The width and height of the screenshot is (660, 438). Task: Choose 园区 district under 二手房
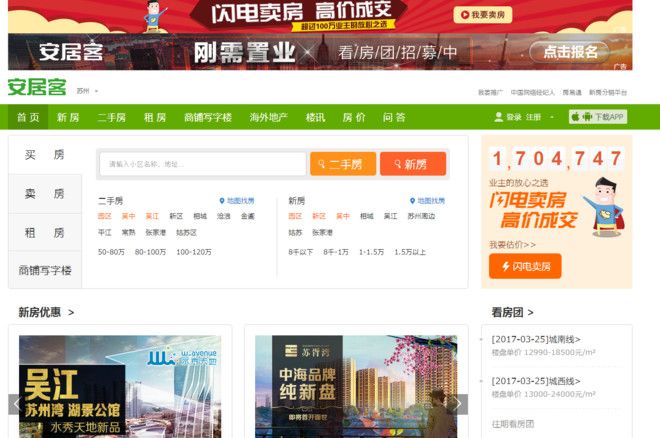click(x=104, y=216)
